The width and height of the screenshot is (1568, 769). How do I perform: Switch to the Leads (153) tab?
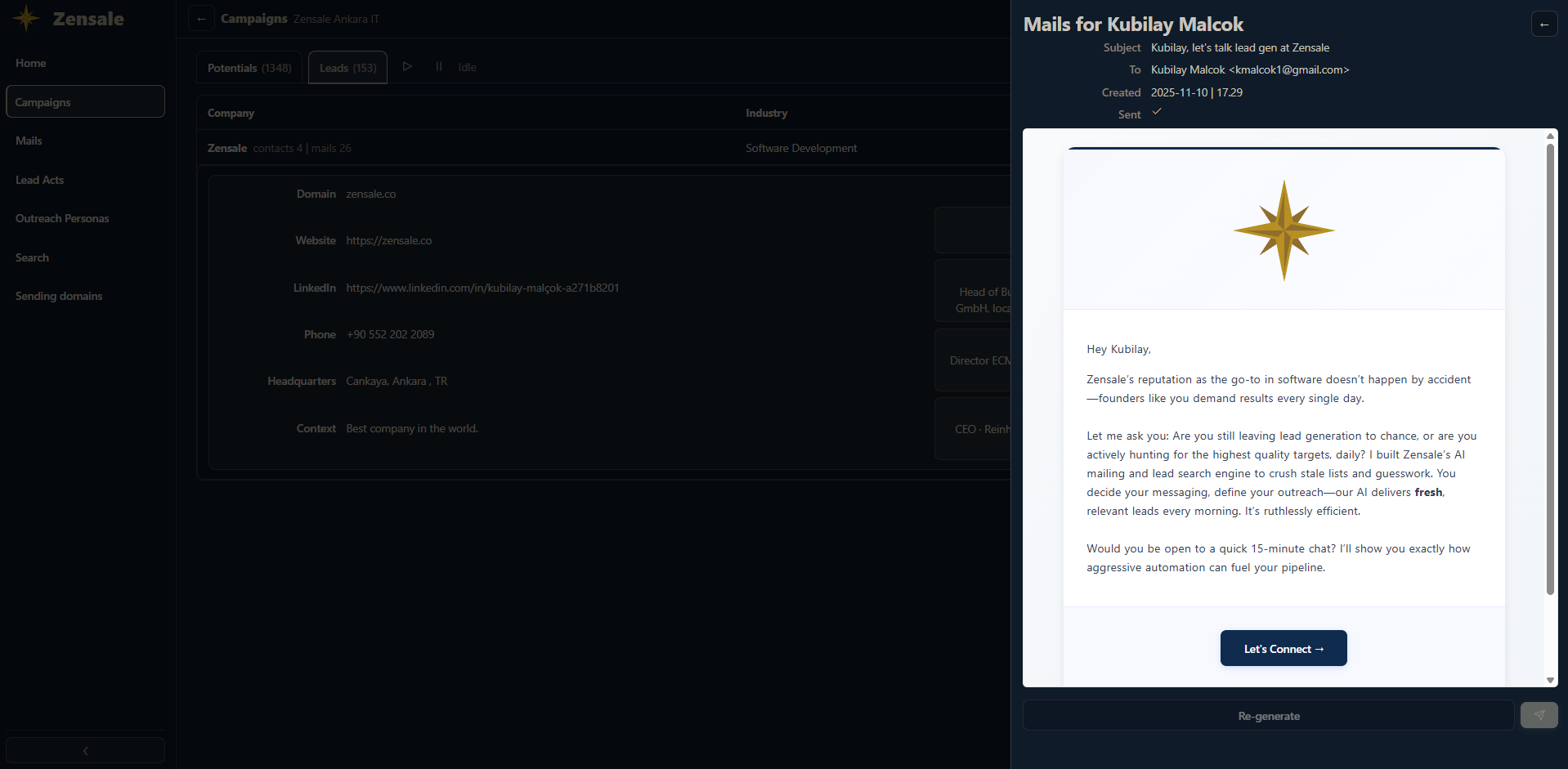pos(347,67)
